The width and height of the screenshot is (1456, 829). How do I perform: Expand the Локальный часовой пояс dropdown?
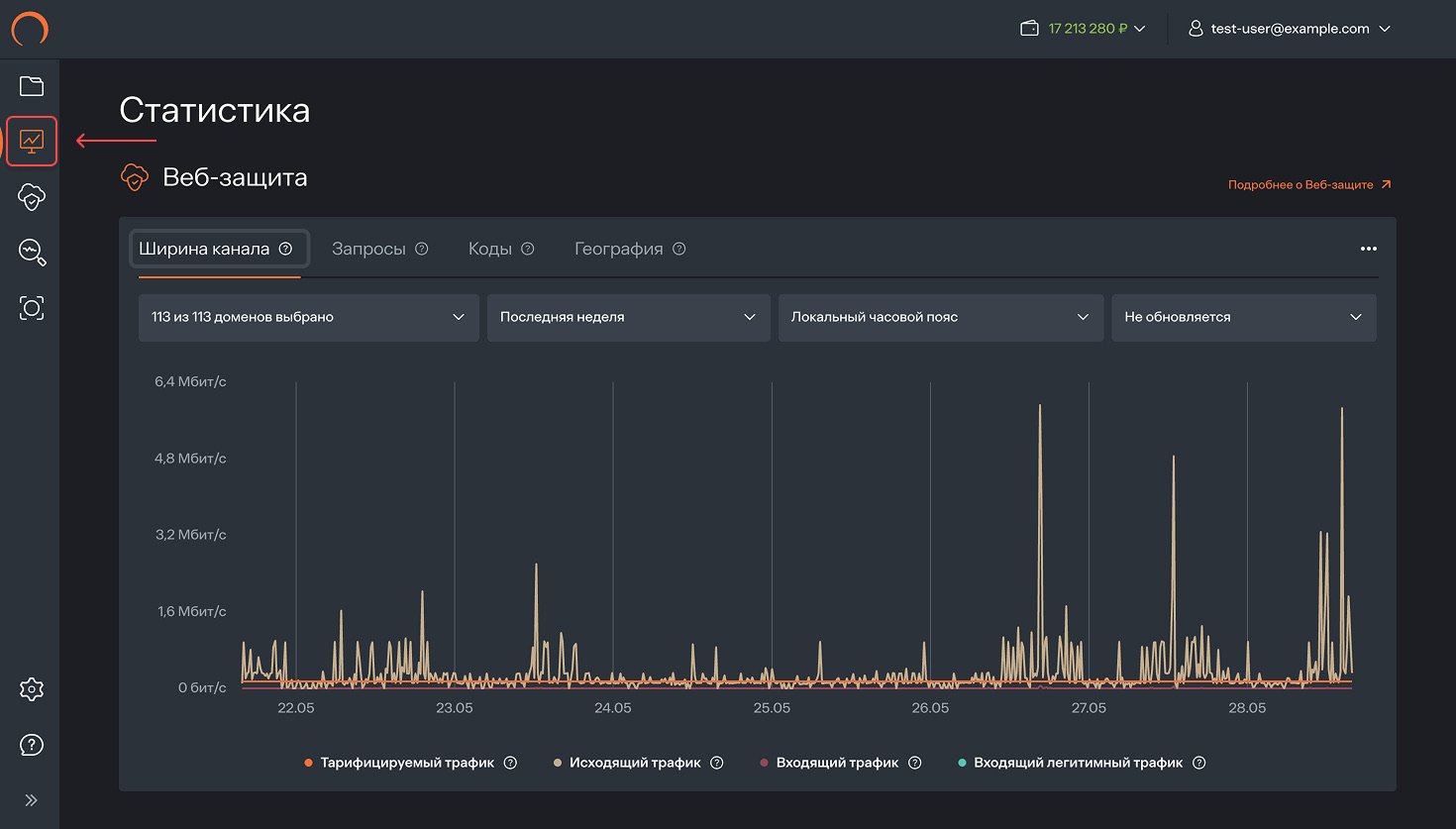pyautogui.click(x=940, y=317)
